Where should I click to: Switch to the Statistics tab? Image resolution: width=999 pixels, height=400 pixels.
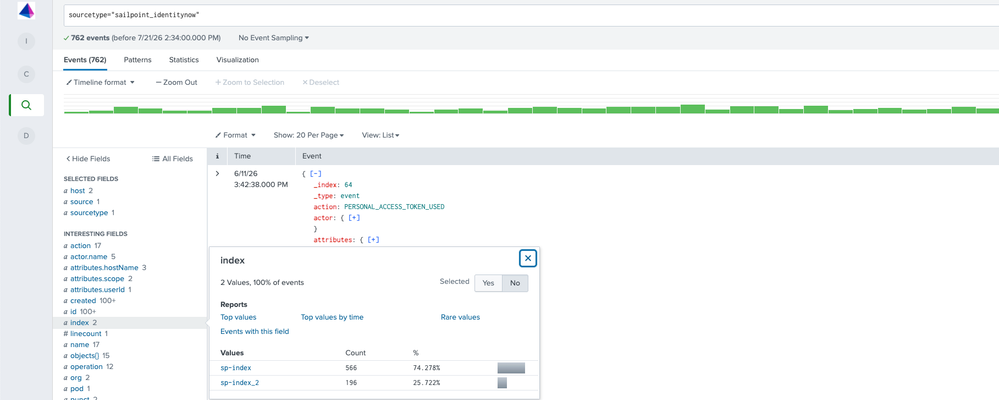click(x=183, y=60)
